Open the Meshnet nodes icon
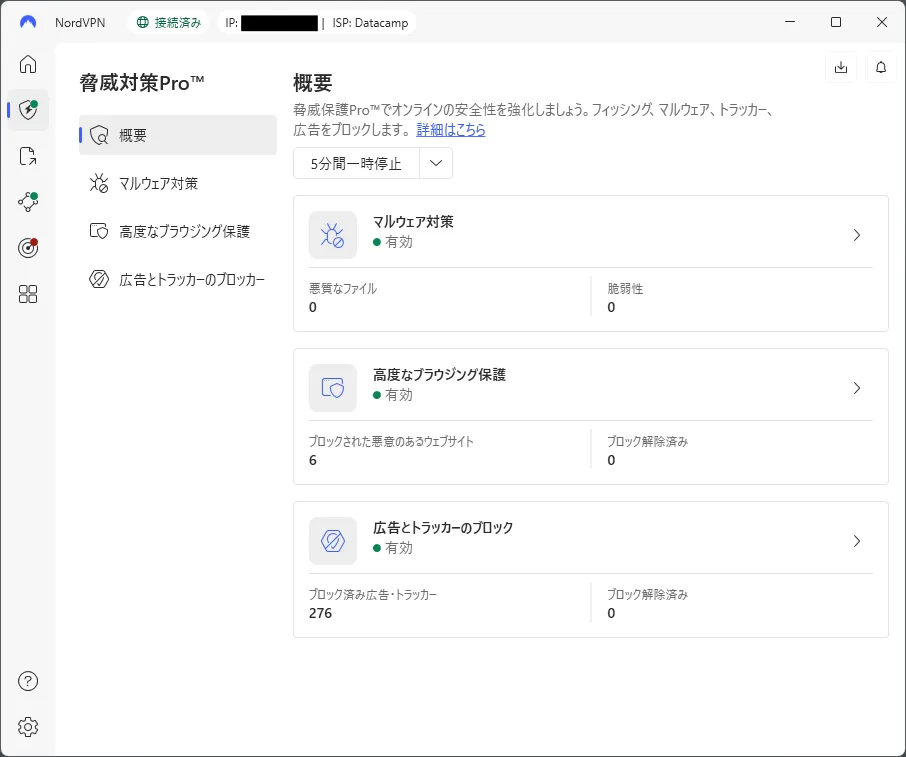This screenshot has width=906, height=757. coord(28,202)
